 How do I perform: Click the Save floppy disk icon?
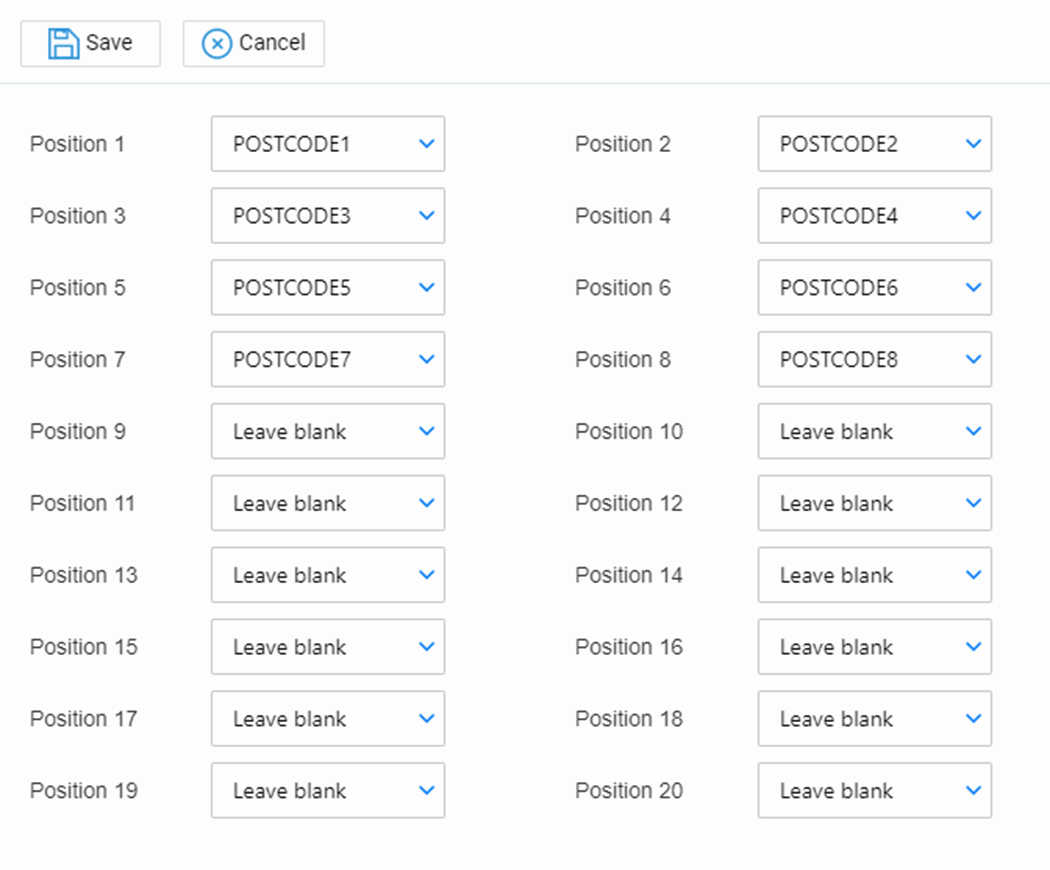[62, 43]
